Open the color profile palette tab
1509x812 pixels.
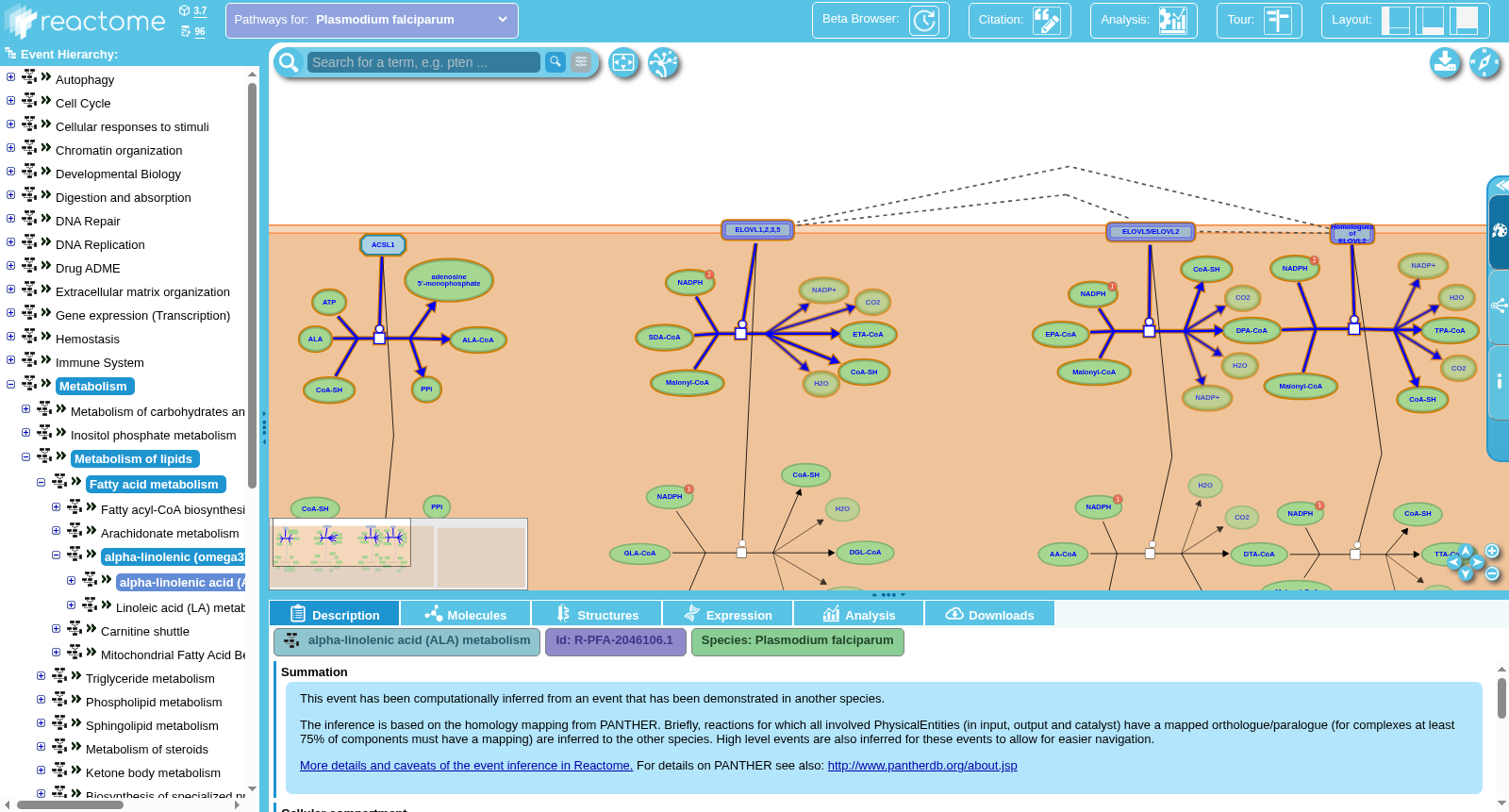1499,230
